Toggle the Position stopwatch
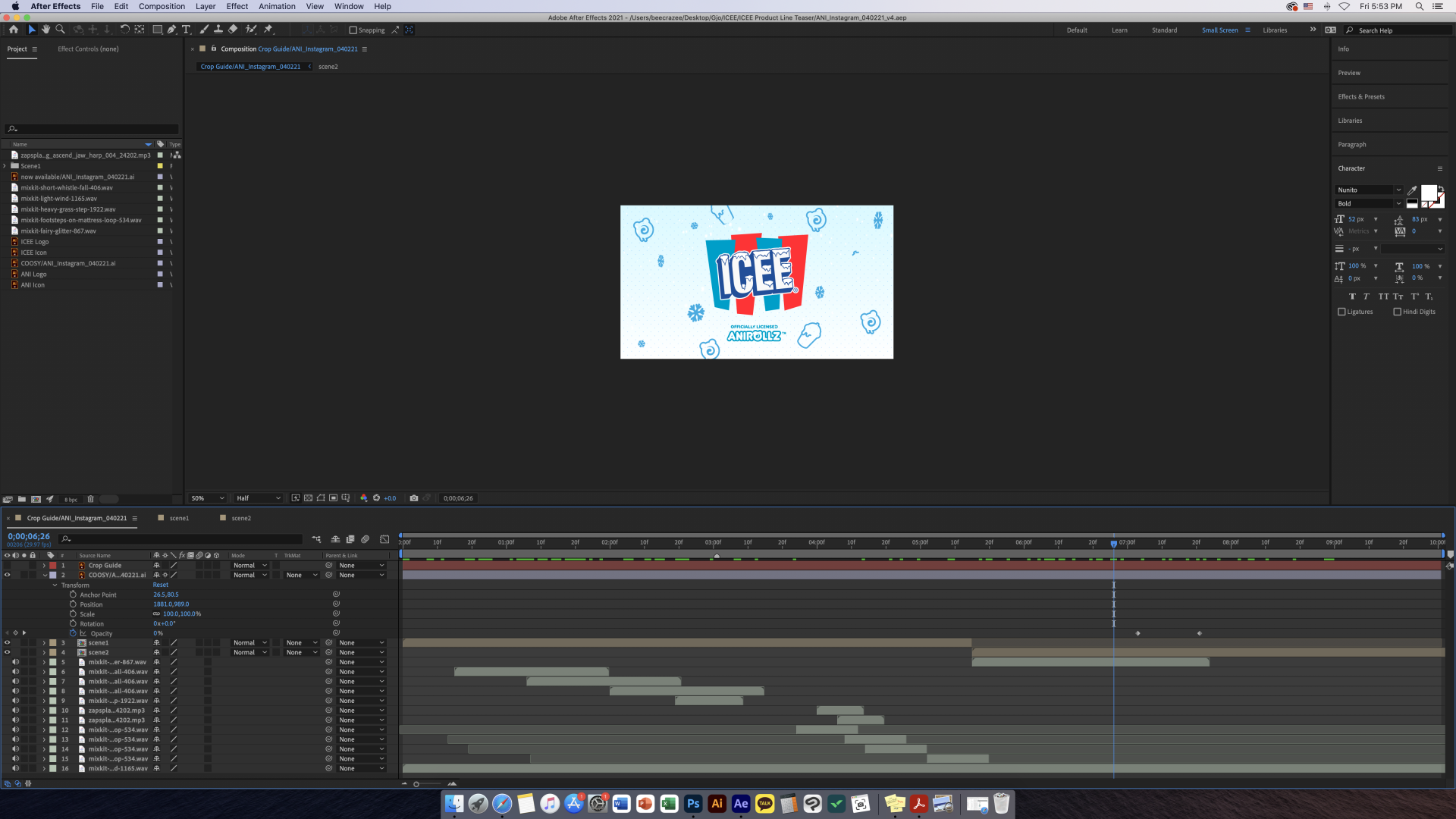The width and height of the screenshot is (1456, 819). (74, 604)
